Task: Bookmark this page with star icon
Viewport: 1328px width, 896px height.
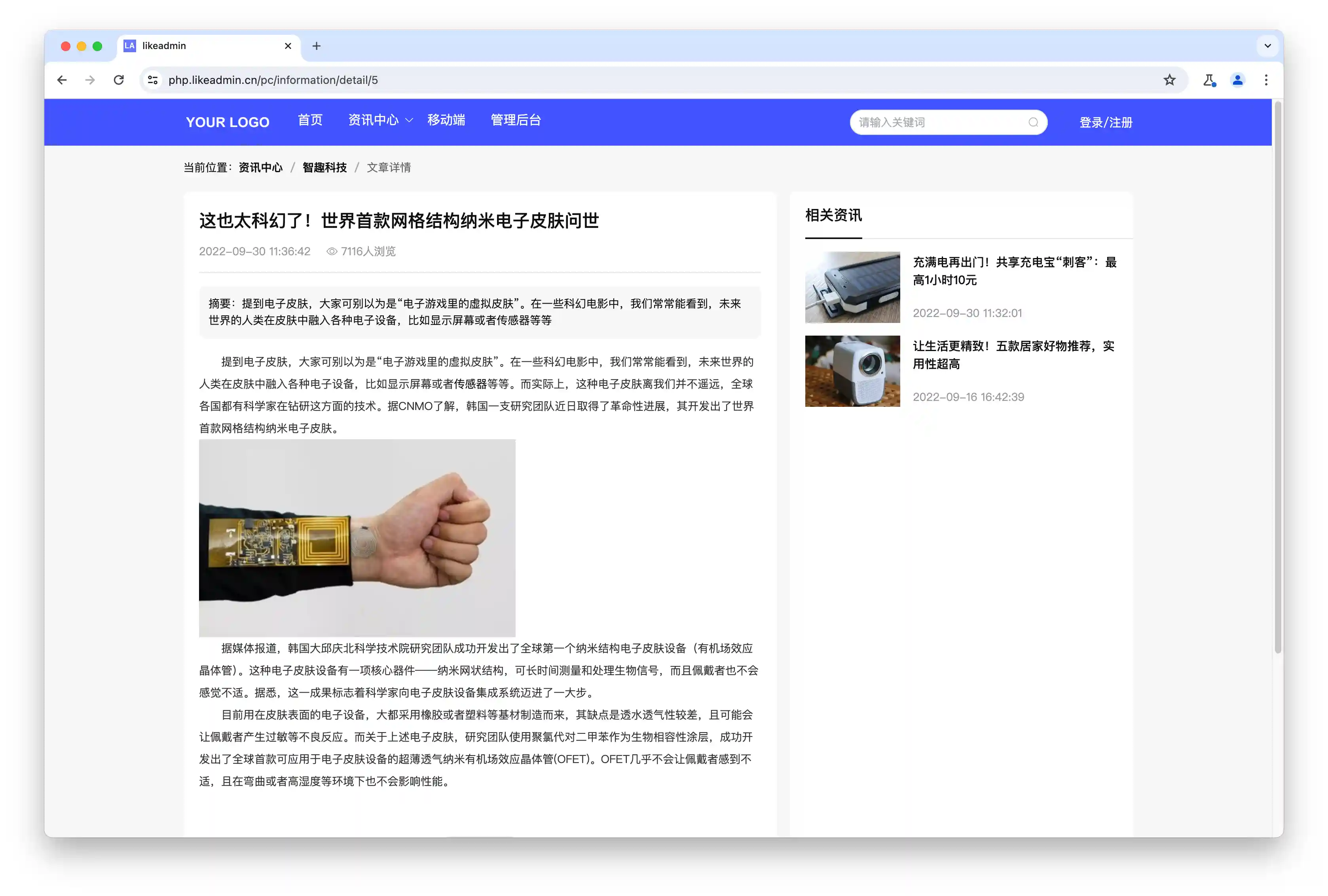Action: (1169, 80)
